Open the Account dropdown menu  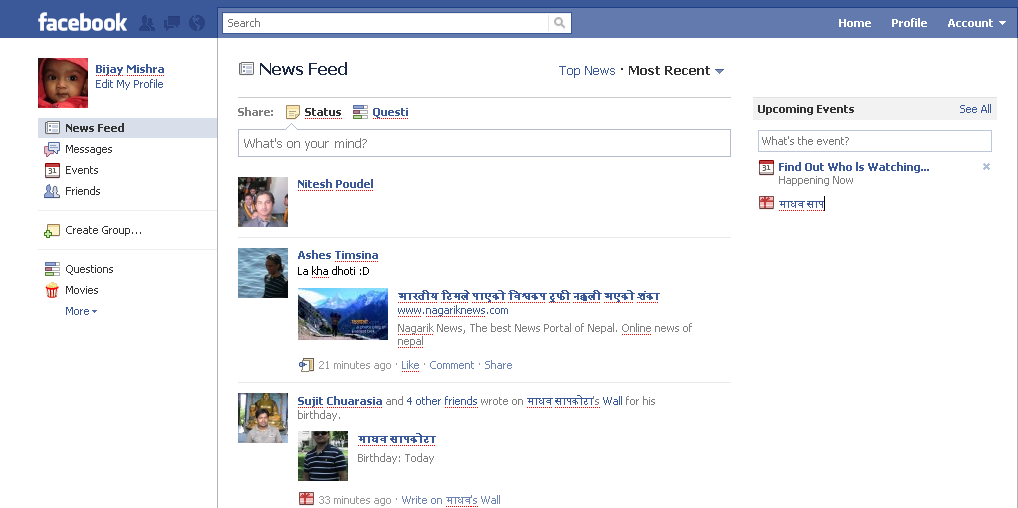976,23
